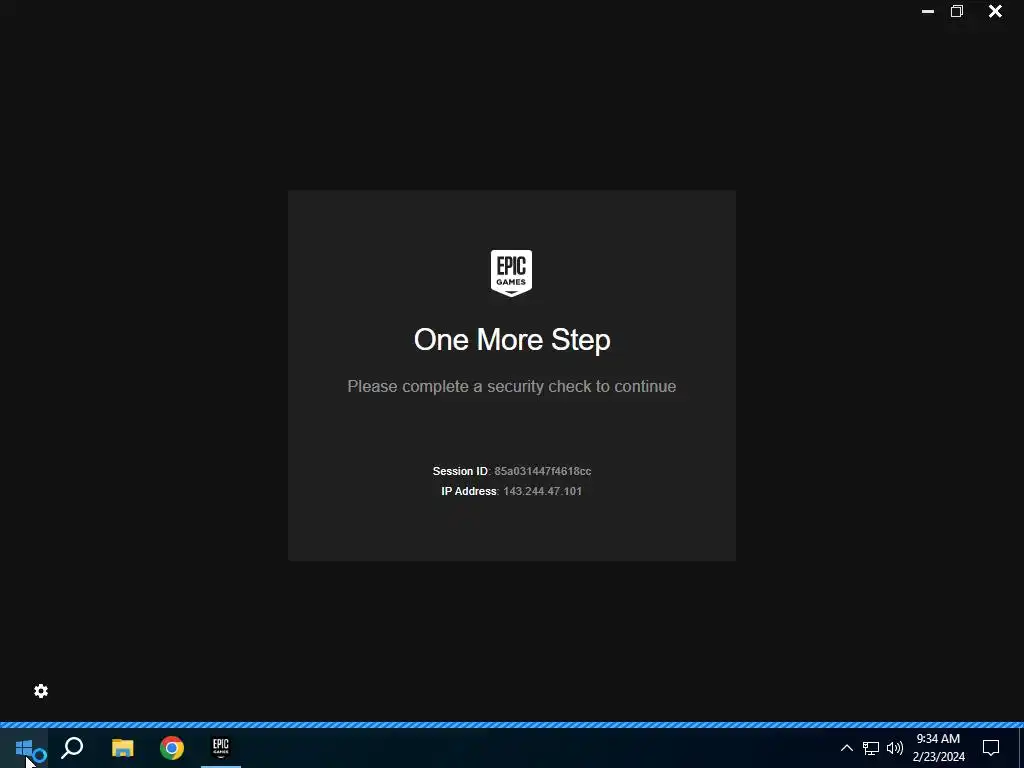Select Session ID value 85a031447f4618cc
The width and height of the screenshot is (1024, 768).
(x=543, y=471)
